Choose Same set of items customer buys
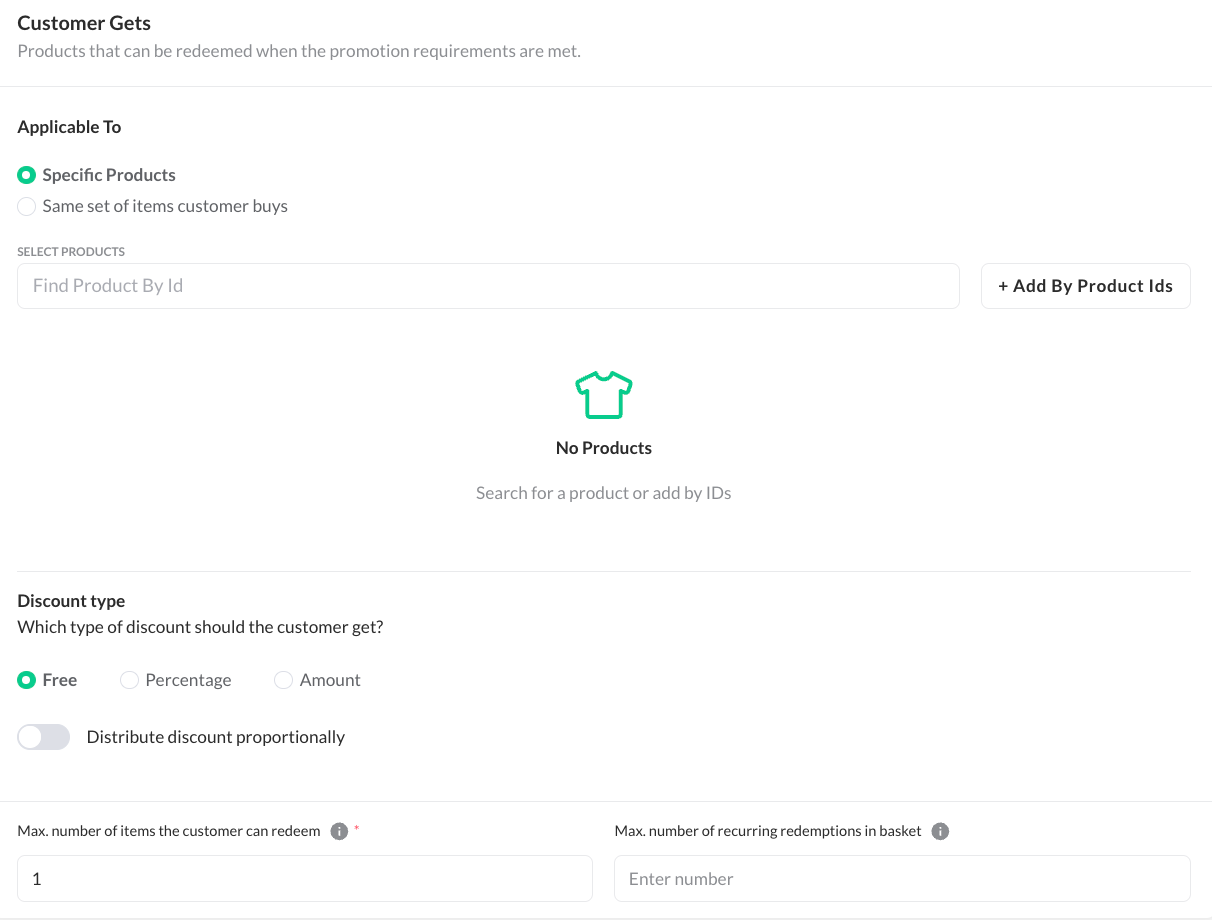1212x920 pixels. (x=27, y=207)
